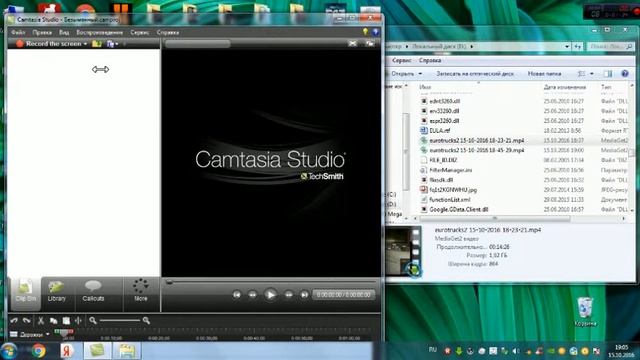Click the crop preview icon above the preview
640x360 pixels.
click(x=353, y=43)
